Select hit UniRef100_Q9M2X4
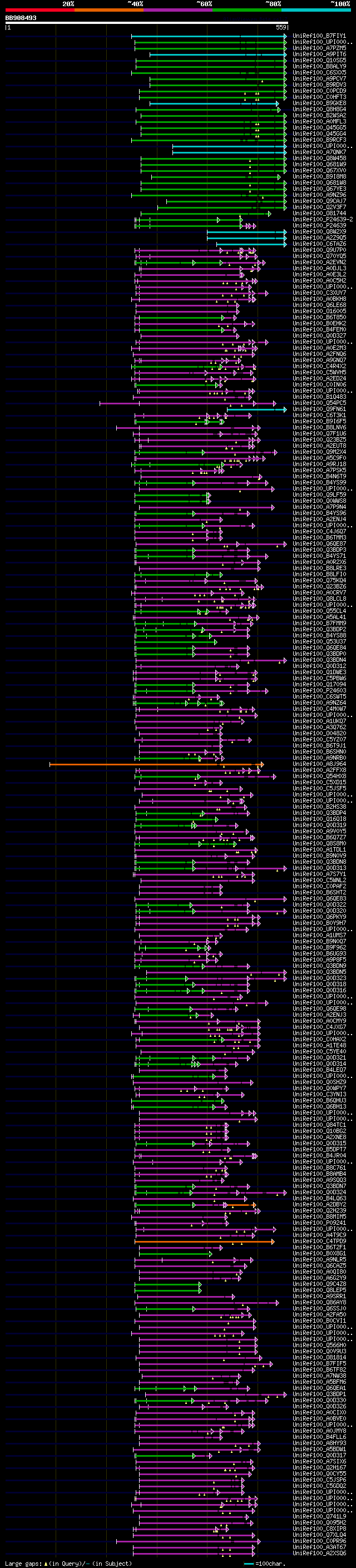The image size is (356, 1568). point(319,452)
